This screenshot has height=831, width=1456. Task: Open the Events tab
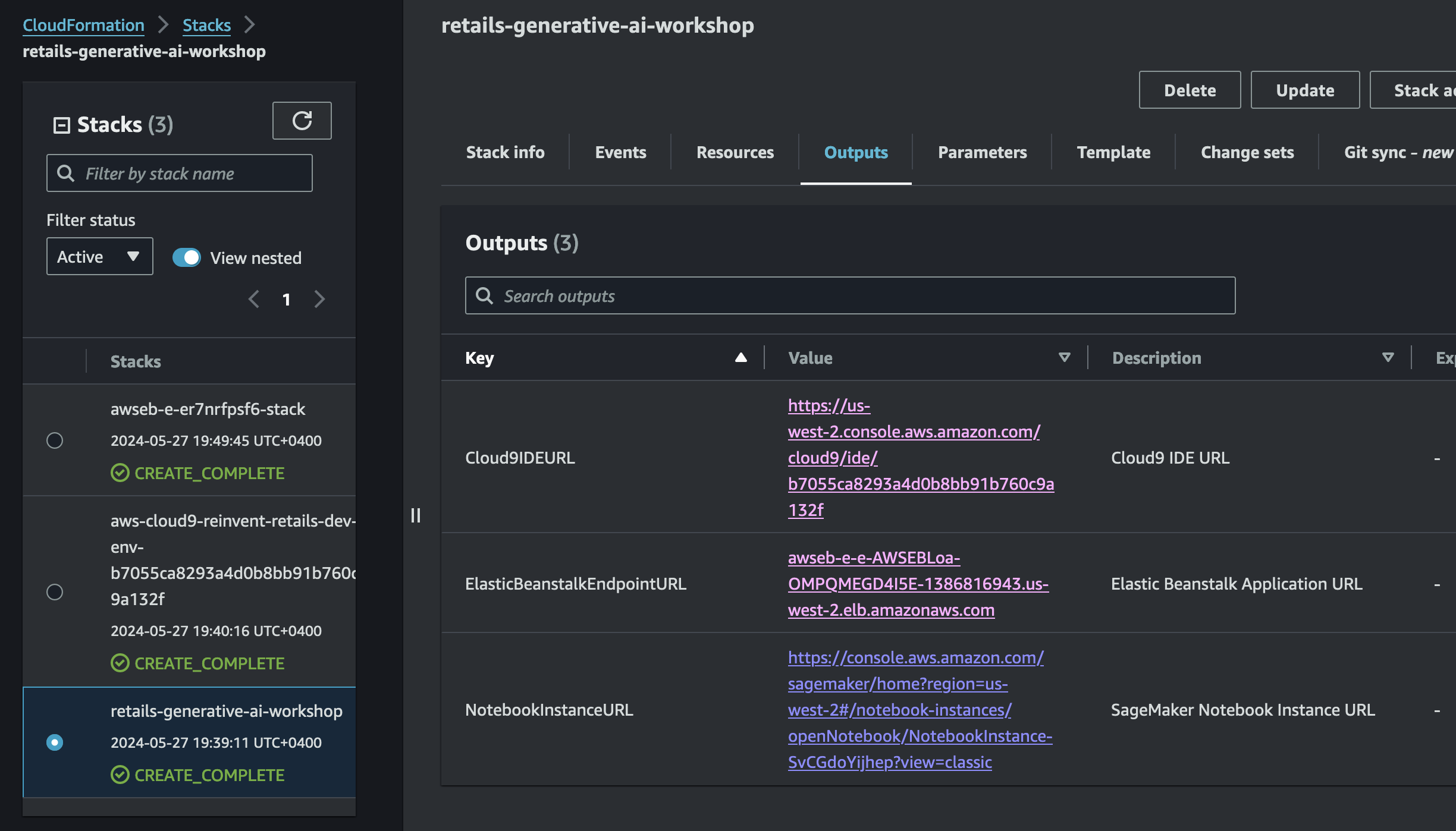point(620,152)
